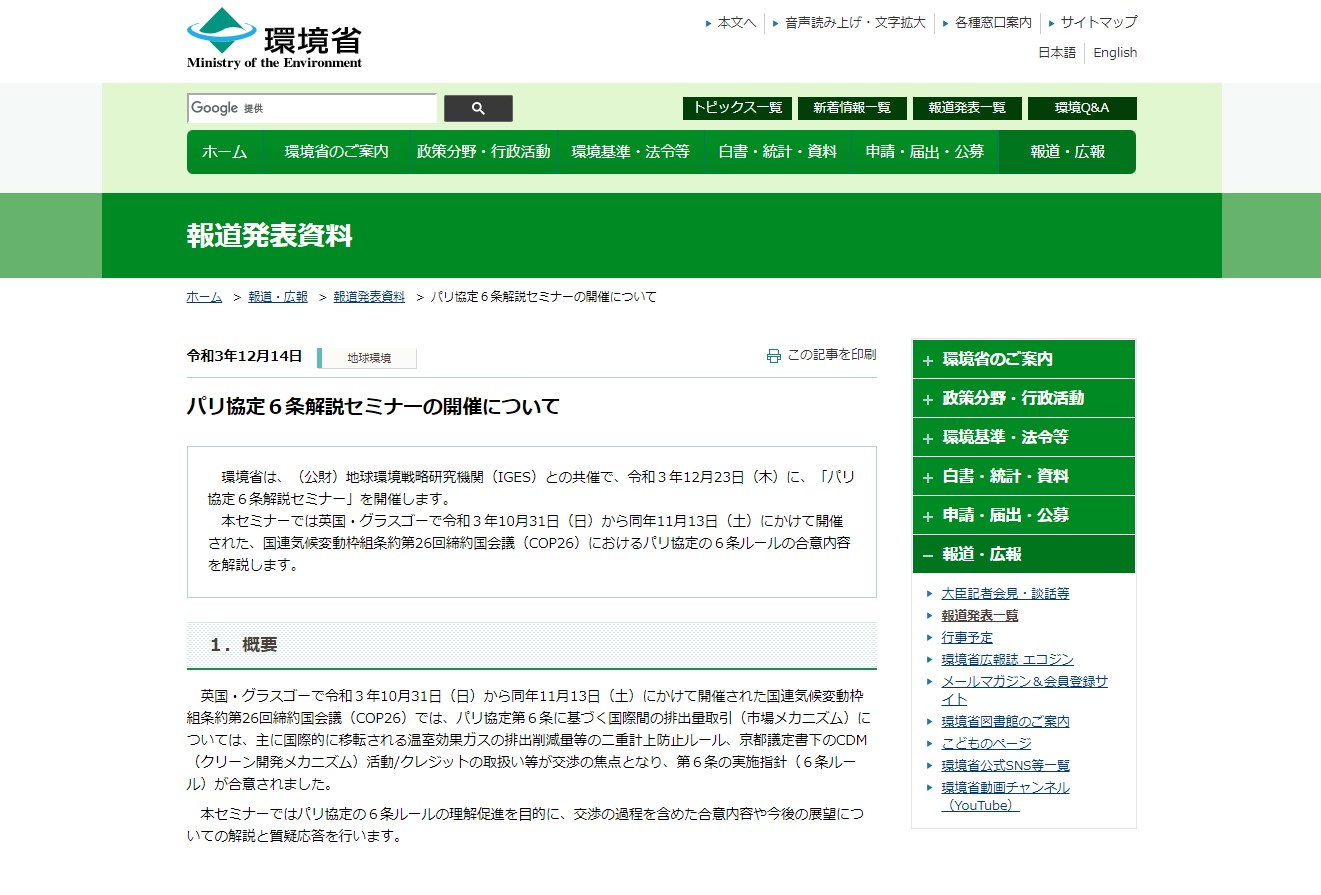Viewport: 1321px width, 895px height.
Task: Focus the Google search input field
Action: click(312, 108)
